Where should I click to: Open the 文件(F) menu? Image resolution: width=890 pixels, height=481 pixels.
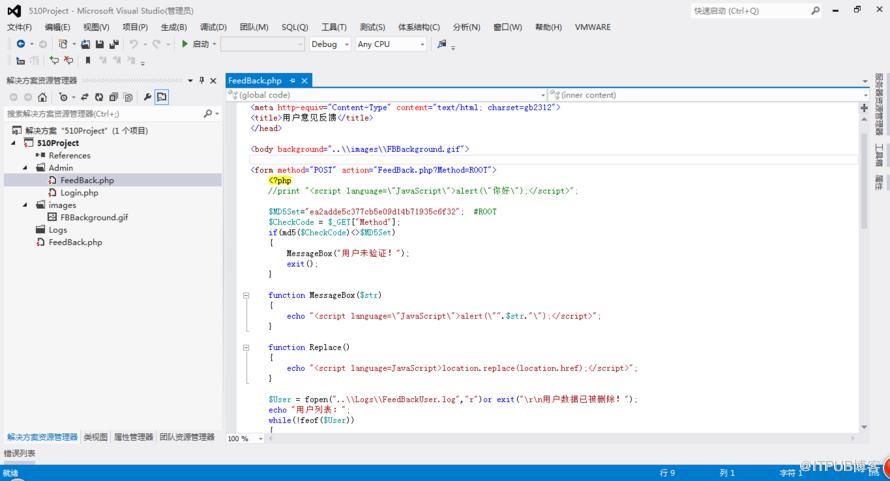pos(19,27)
